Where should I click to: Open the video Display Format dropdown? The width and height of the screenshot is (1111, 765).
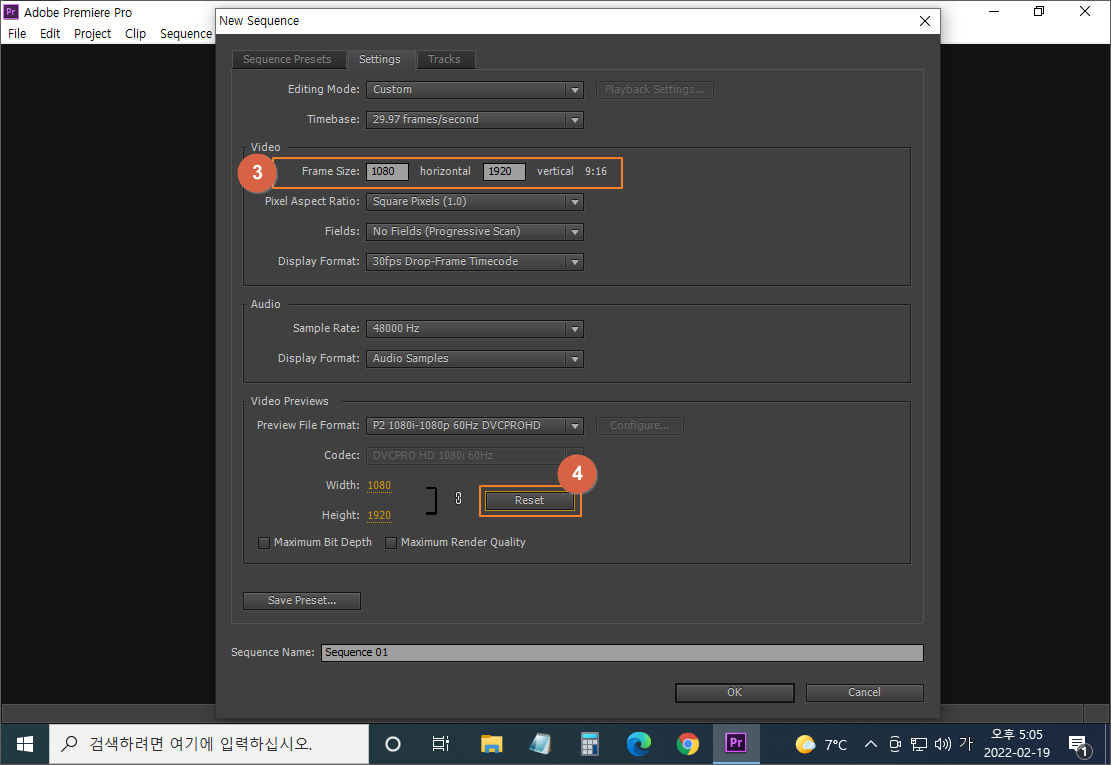475,261
